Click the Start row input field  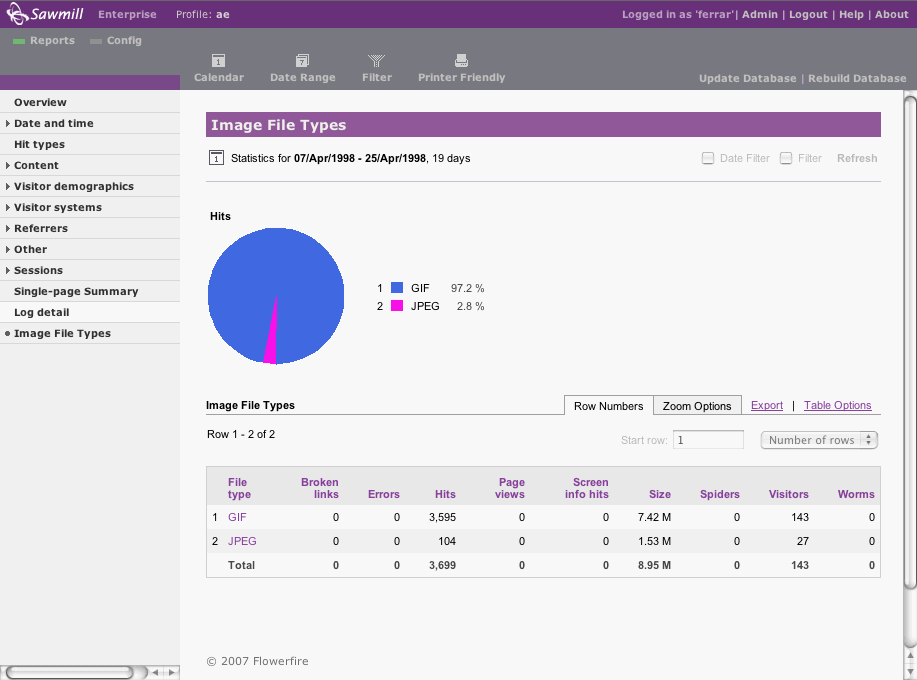708,440
